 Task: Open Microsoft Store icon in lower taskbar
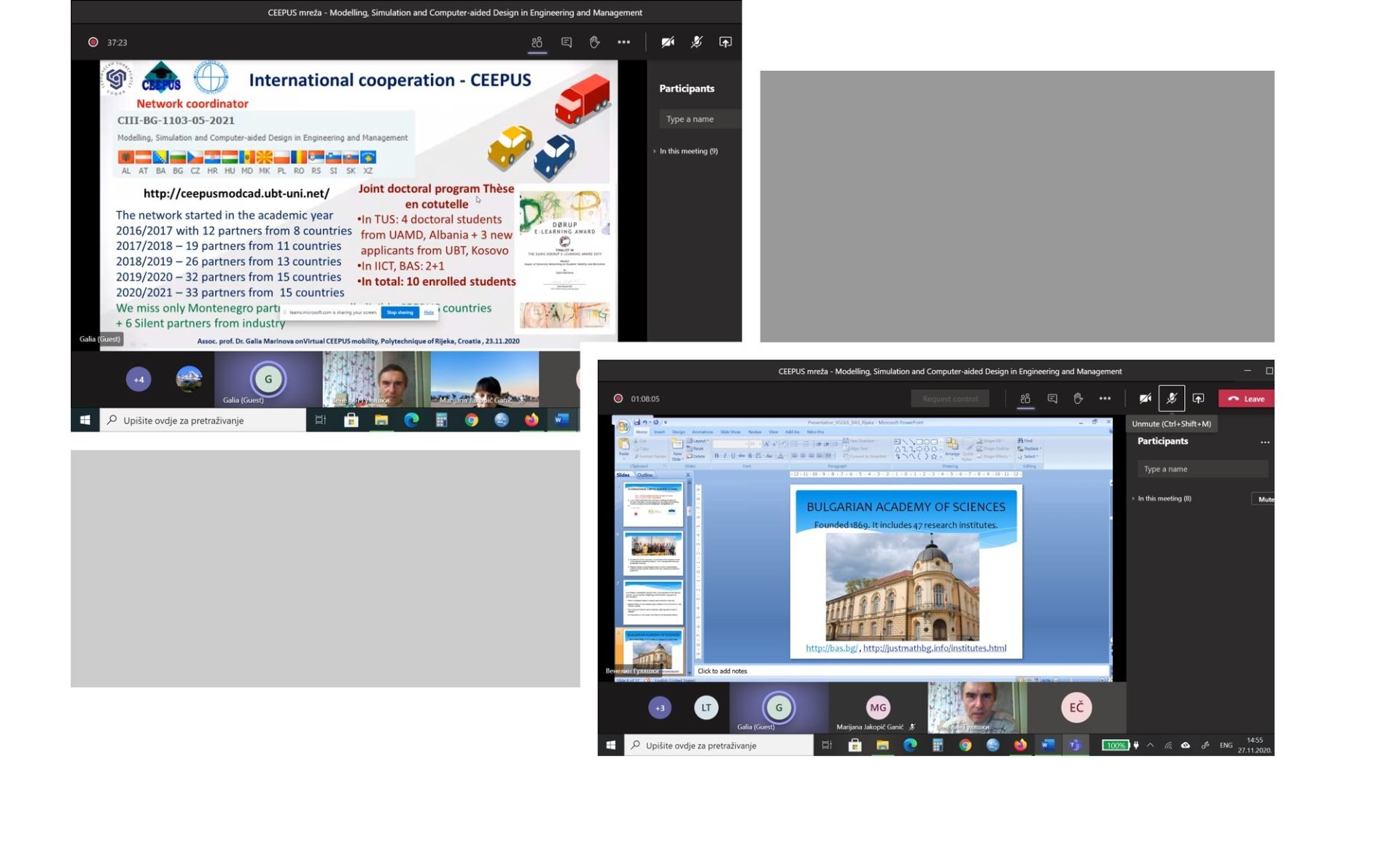(x=855, y=745)
